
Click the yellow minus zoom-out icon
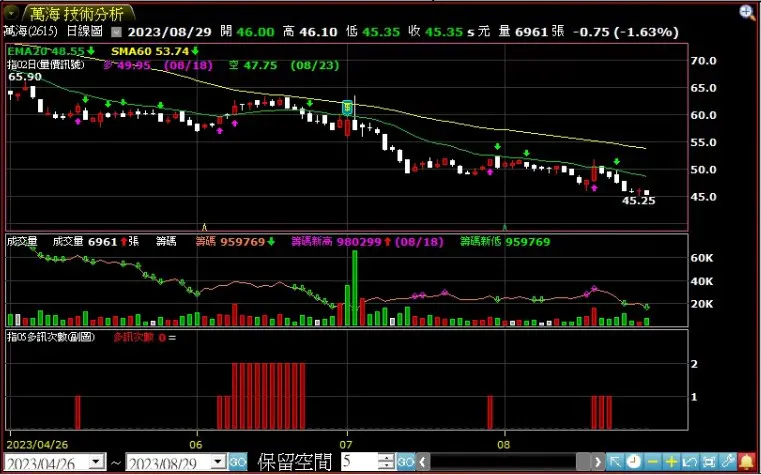[x=653, y=461]
